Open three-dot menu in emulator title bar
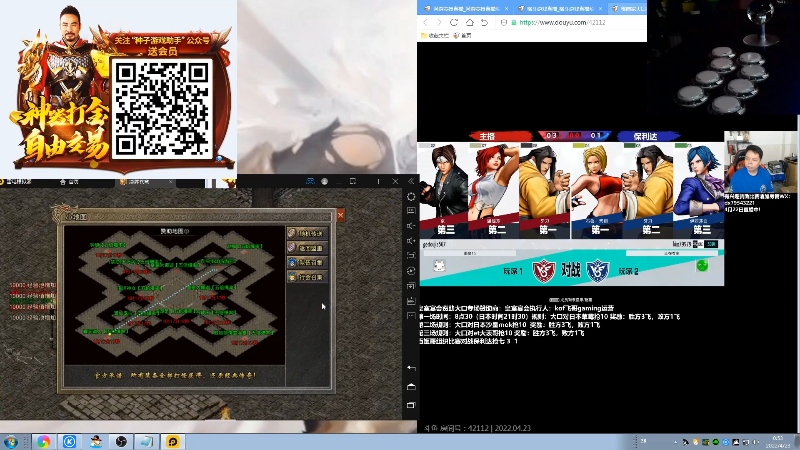Viewport: 800px width, 450px height. click(378, 181)
